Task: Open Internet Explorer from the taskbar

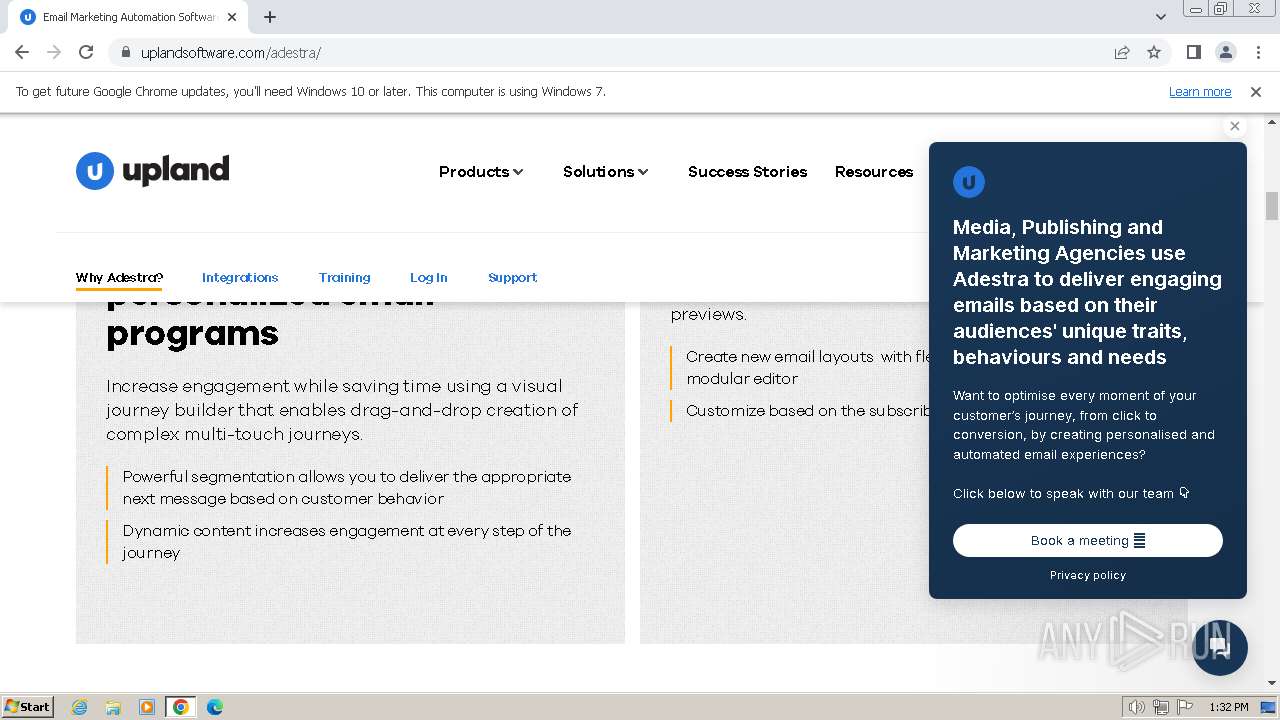Action: (x=80, y=707)
